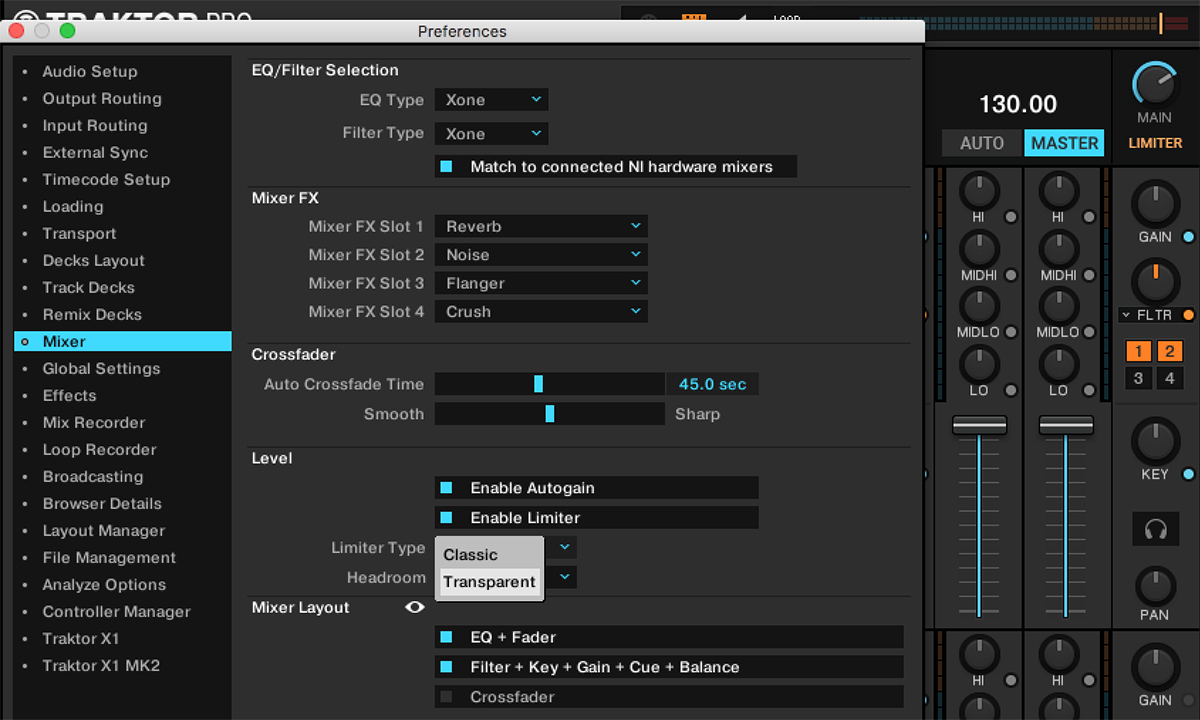
Task: Click the MIDLO knob on the right channel
Action: (1058, 305)
